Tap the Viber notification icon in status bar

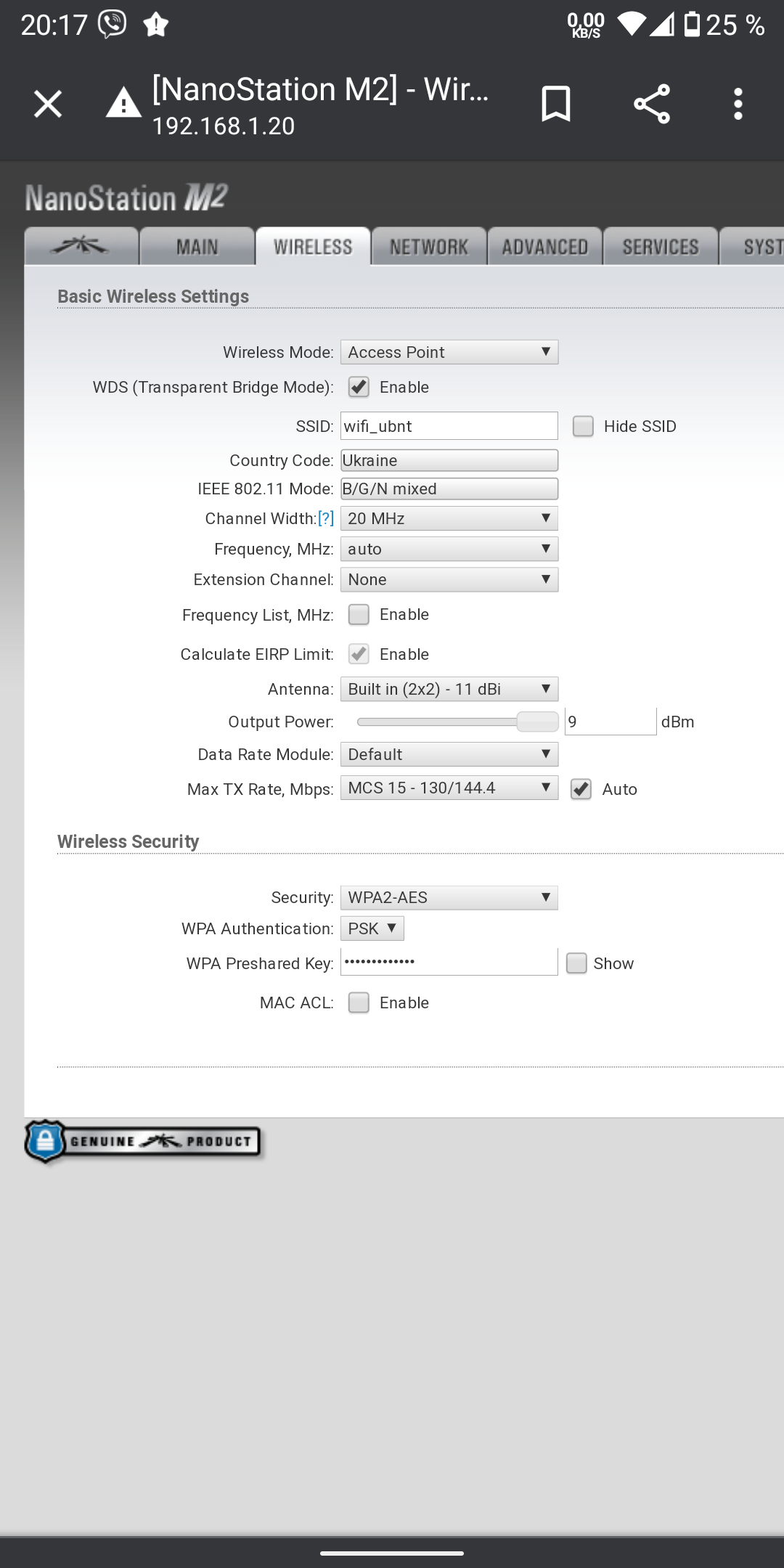[x=113, y=25]
